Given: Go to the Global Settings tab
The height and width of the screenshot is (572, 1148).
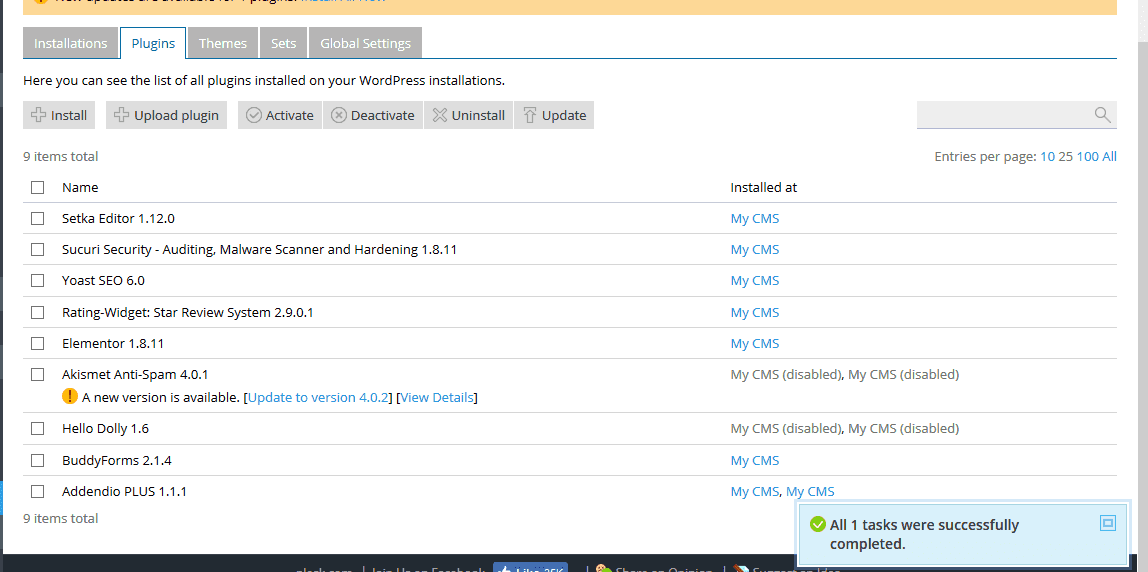Looking at the screenshot, I should coord(365,43).
